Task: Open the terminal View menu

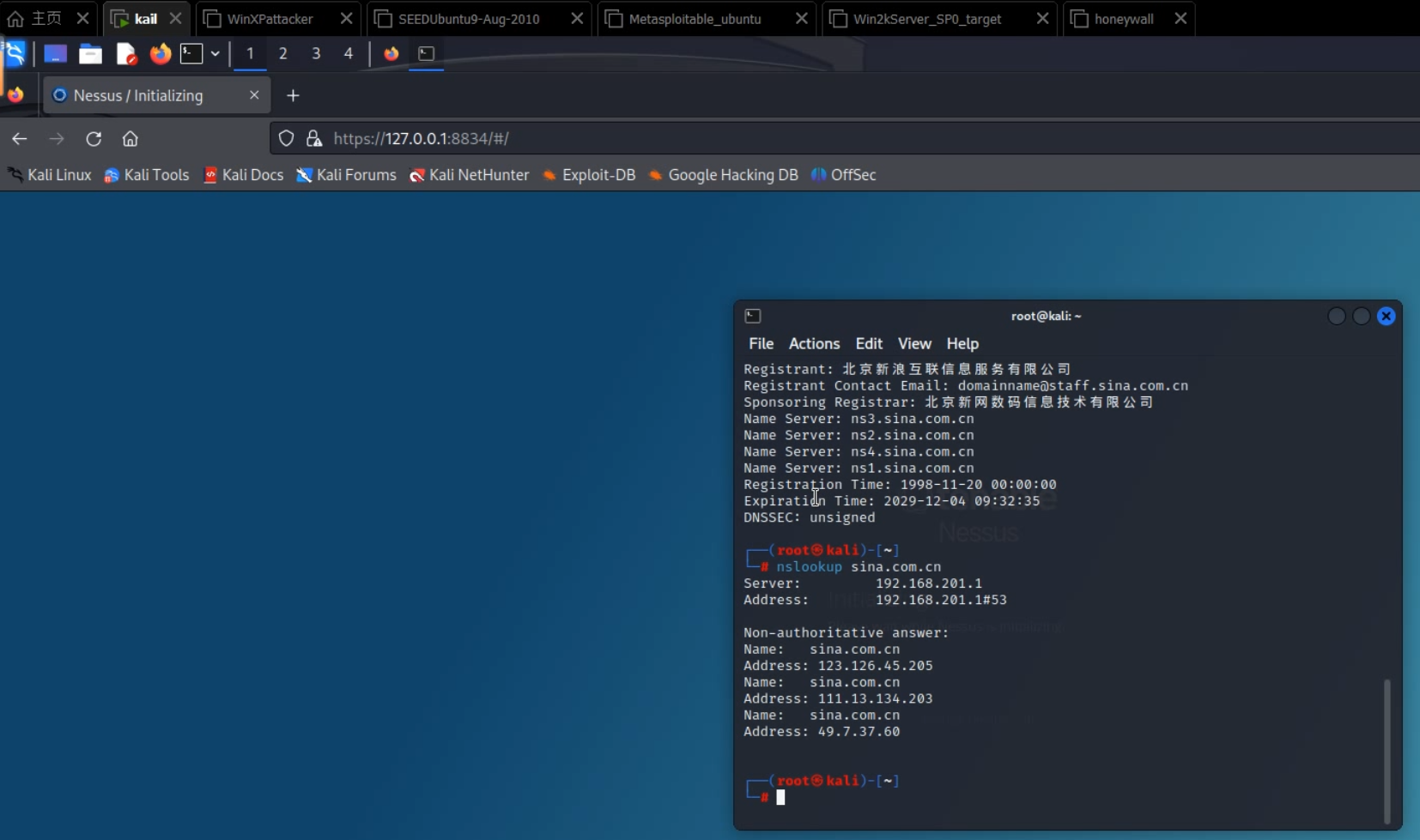Action: 914,343
